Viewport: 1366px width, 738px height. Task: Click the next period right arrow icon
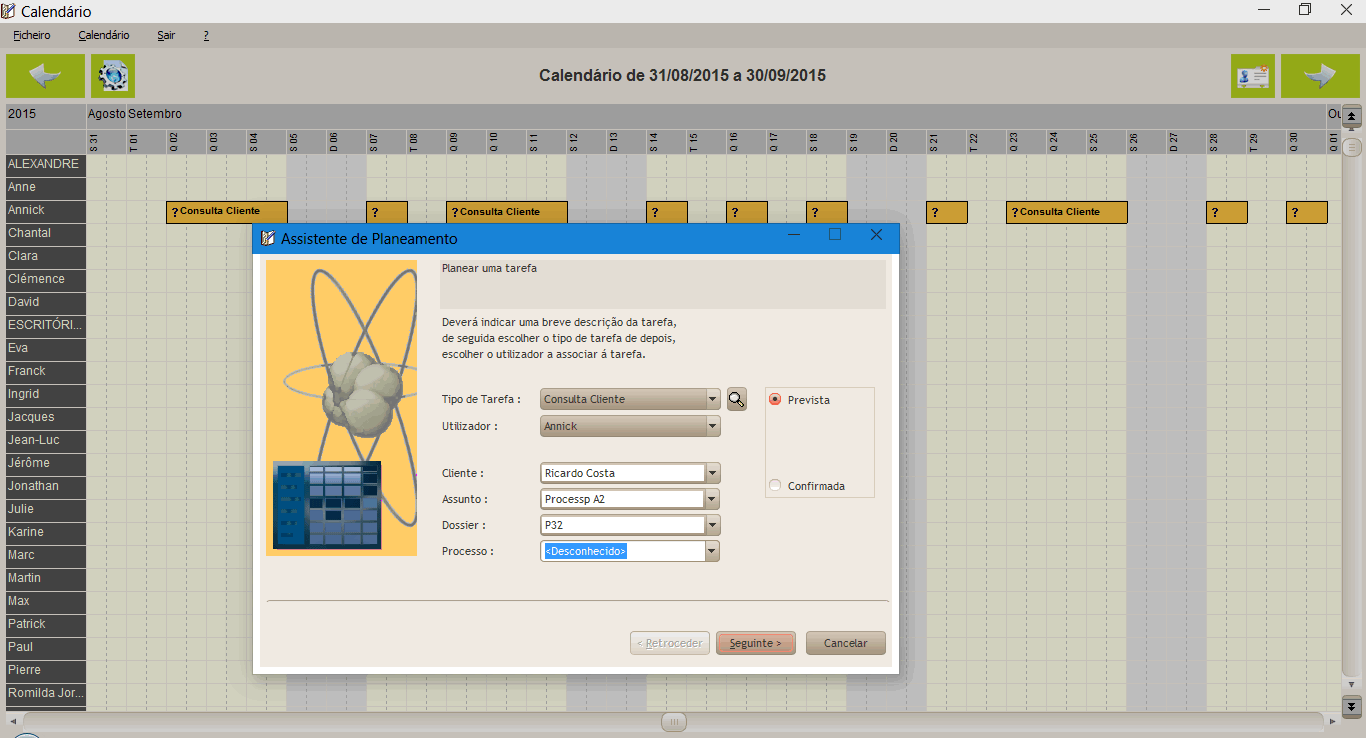(x=1320, y=76)
